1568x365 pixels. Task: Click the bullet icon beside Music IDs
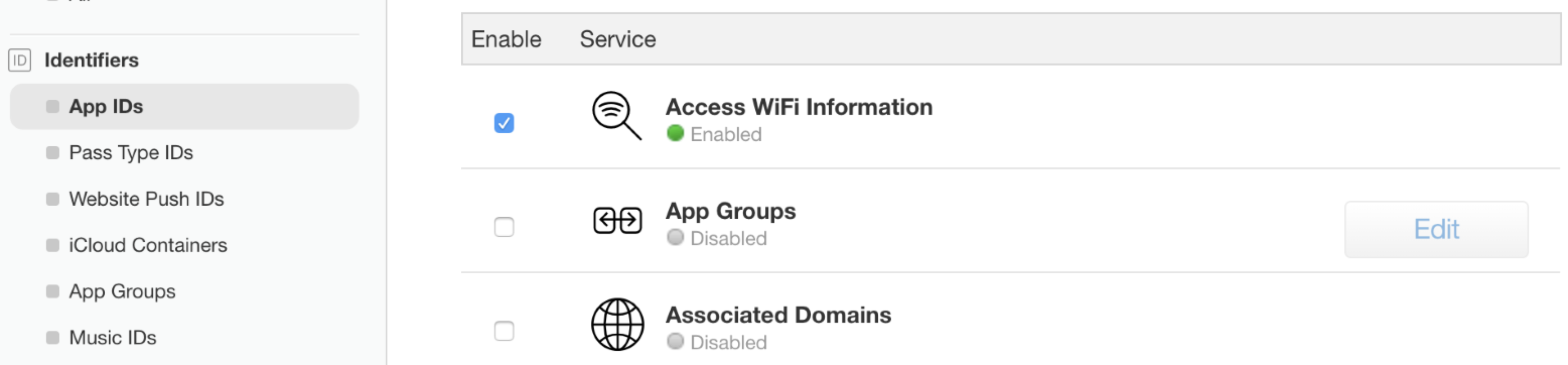pos(53,338)
